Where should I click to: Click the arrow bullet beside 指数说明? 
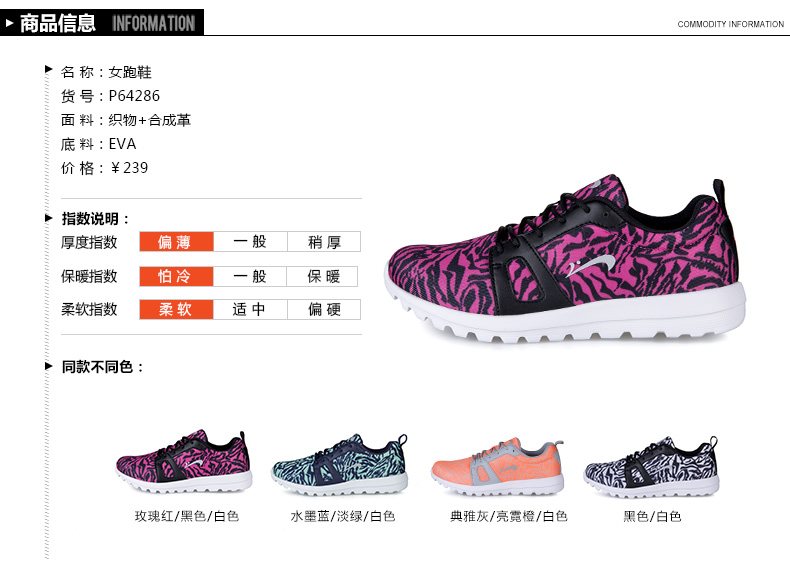pyautogui.click(x=49, y=218)
